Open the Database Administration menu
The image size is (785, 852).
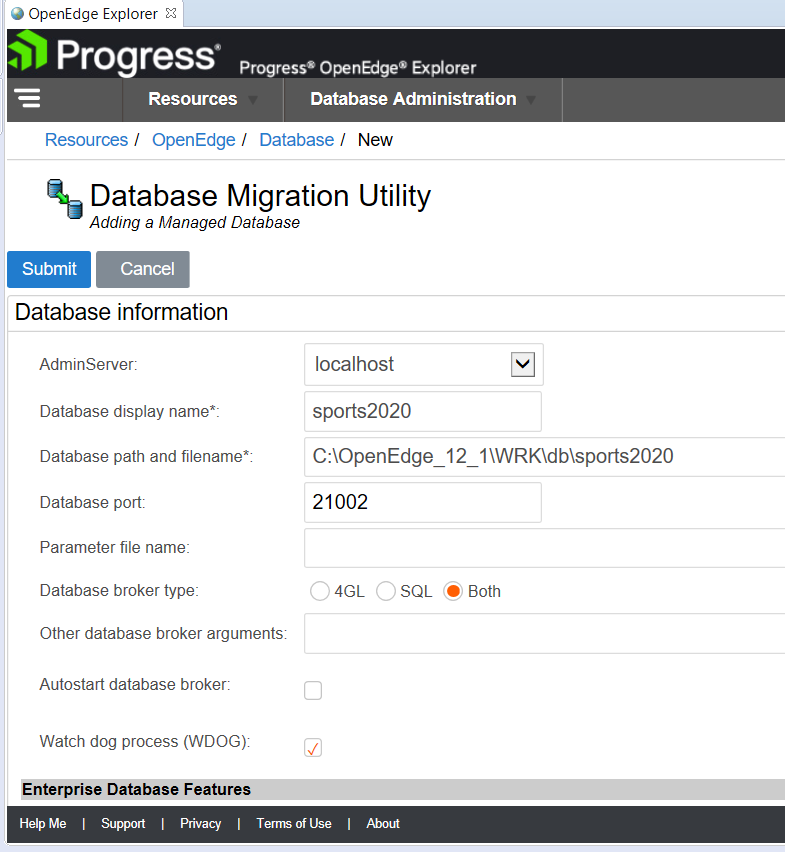pos(423,99)
